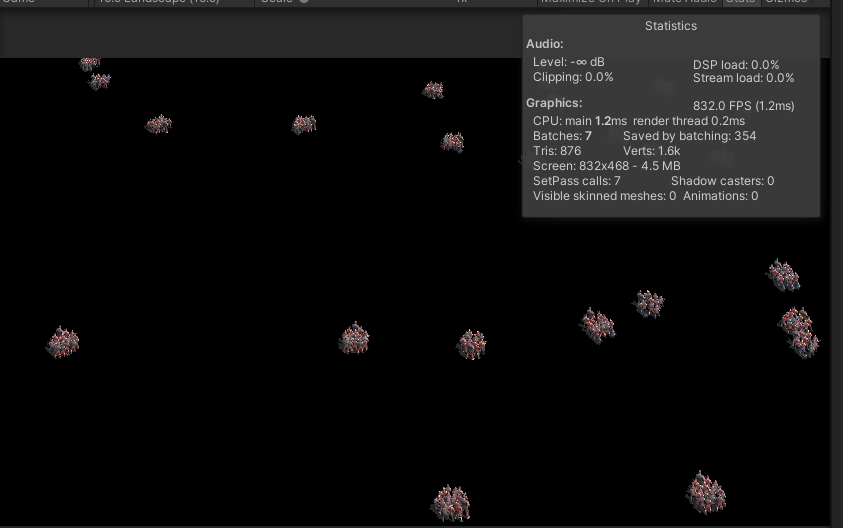Screen dimensions: 843x528
Task: Toggle Maximize On Play
Action: tap(590, 2)
